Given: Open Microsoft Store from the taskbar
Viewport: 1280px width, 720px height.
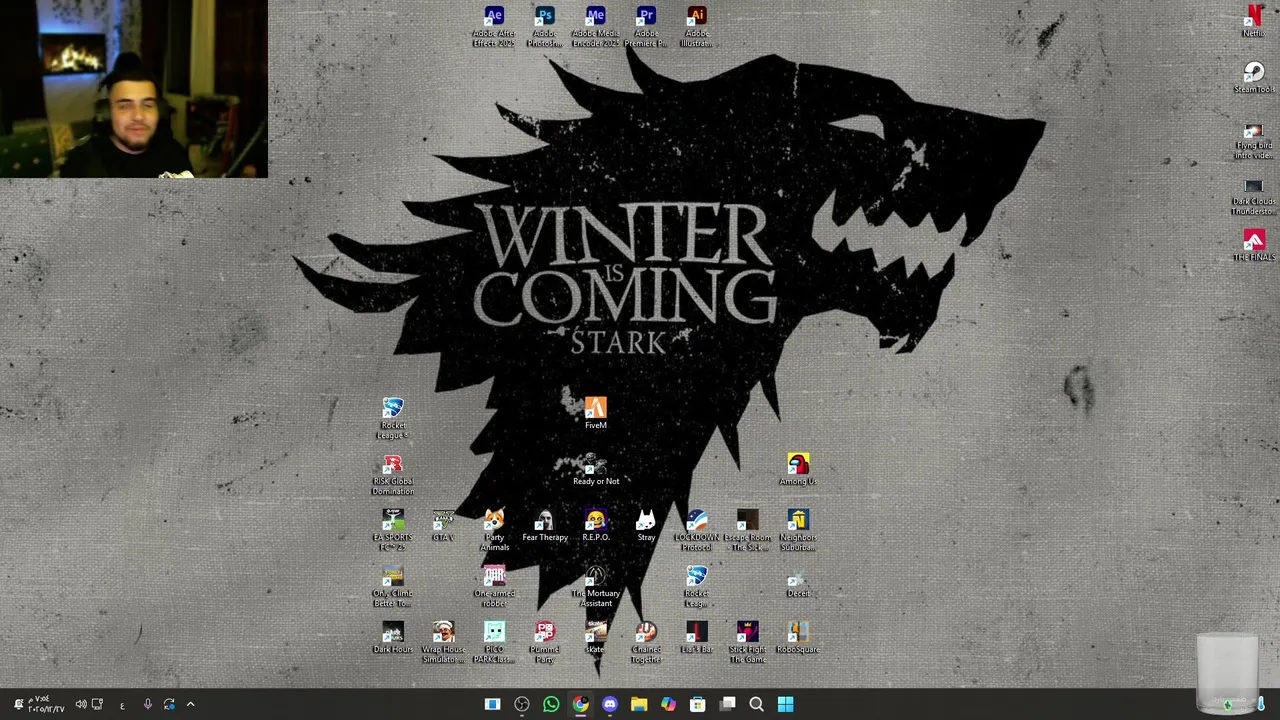Looking at the screenshot, I should (698, 705).
